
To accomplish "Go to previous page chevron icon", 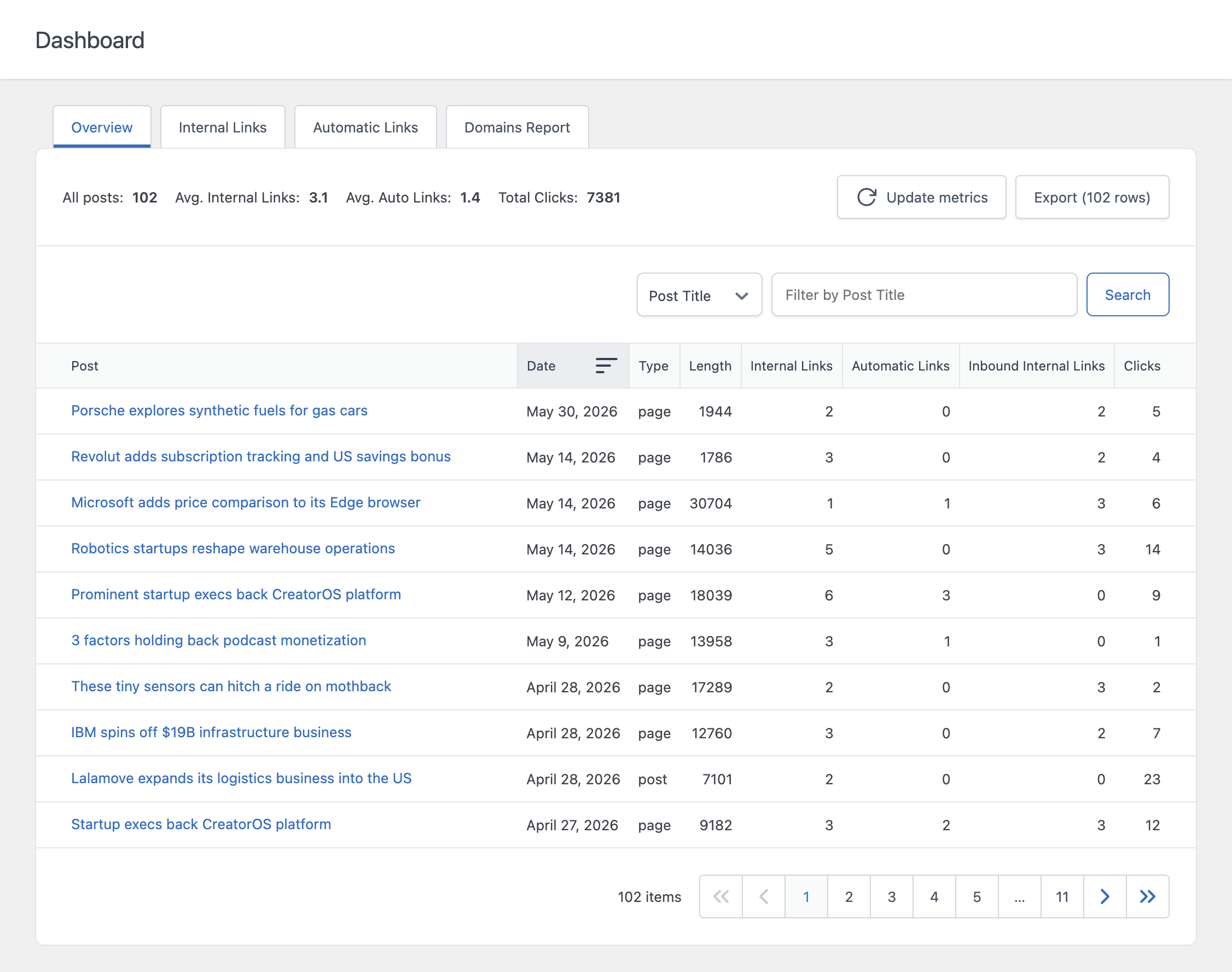I will tap(763, 896).
